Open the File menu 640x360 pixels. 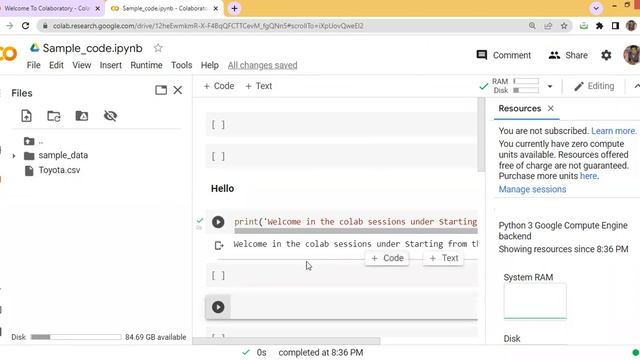pyautogui.click(x=33, y=65)
